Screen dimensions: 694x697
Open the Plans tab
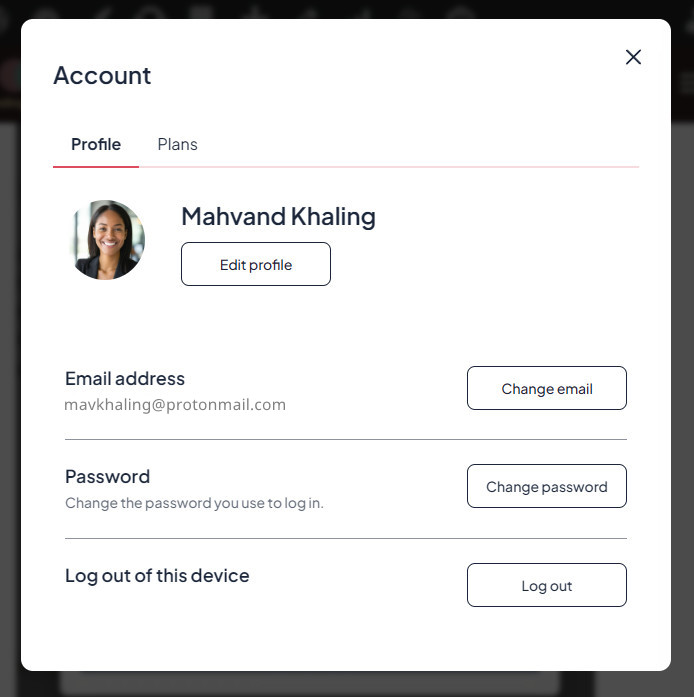pos(177,145)
